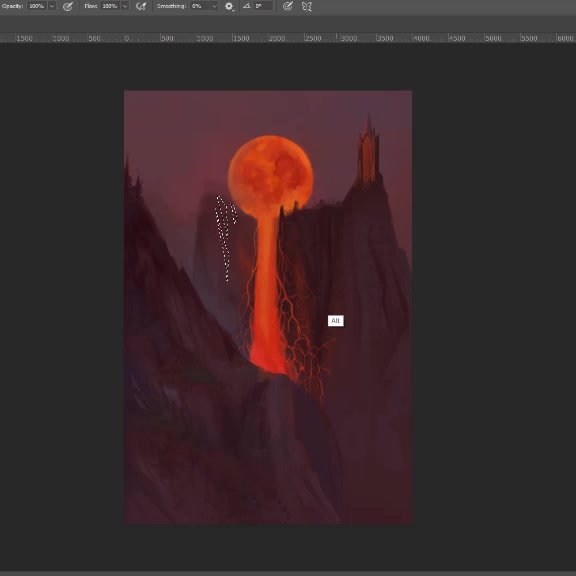Open smoothing options gear icon

click(229, 6)
